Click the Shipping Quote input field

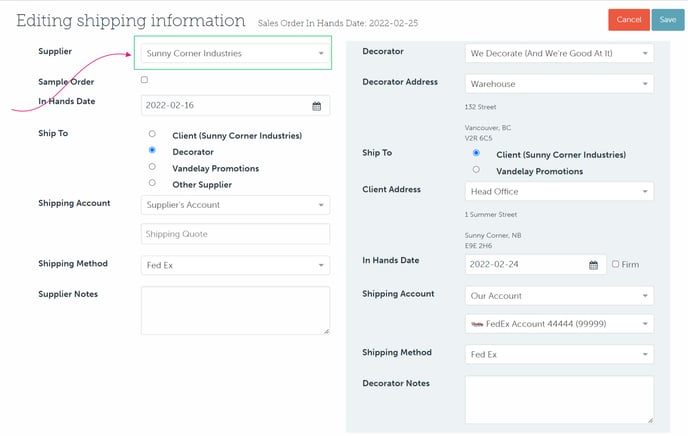[235, 234]
